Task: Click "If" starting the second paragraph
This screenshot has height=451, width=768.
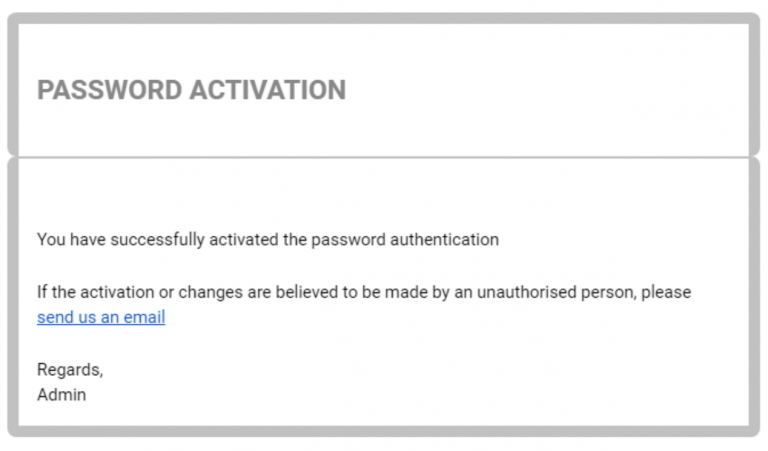Action: coord(42,293)
